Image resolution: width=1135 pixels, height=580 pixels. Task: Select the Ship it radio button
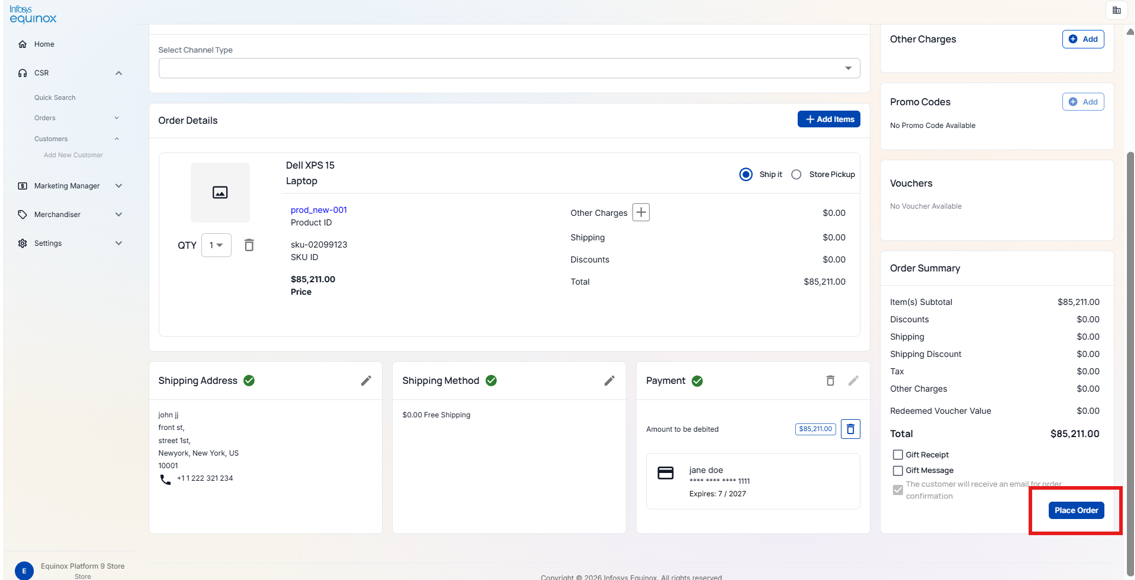click(746, 175)
